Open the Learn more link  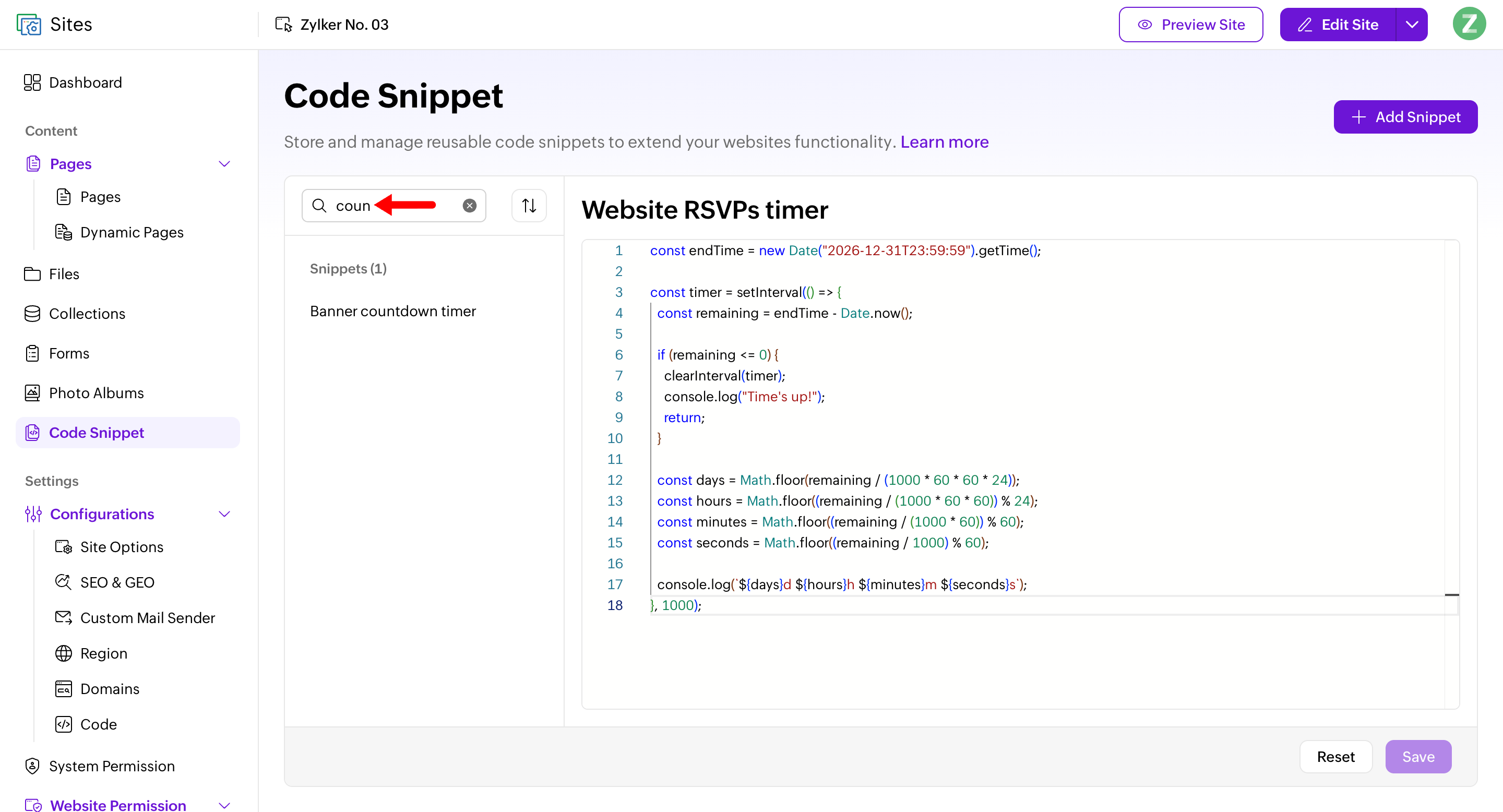(944, 142)
